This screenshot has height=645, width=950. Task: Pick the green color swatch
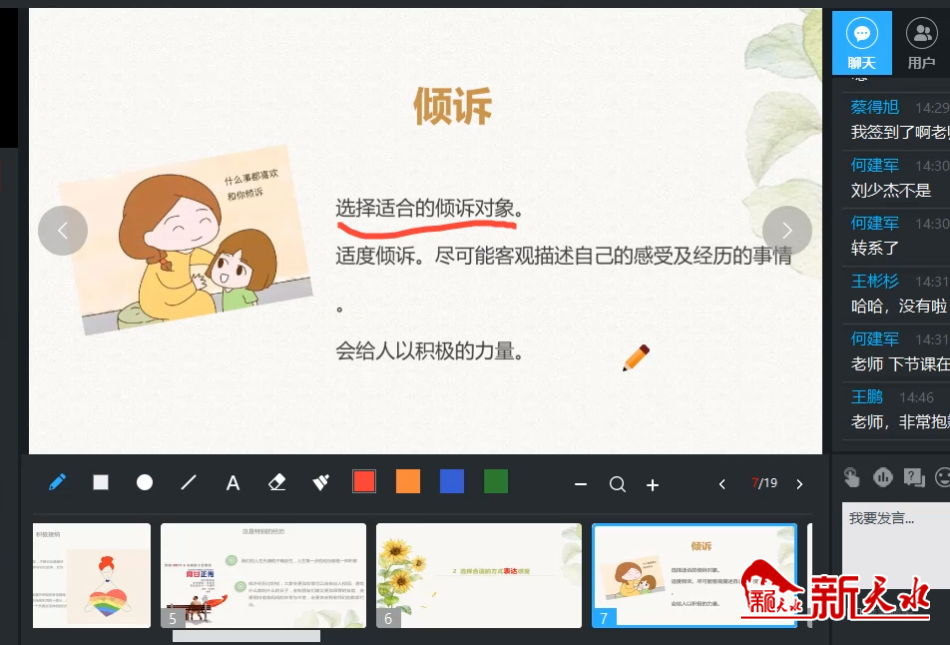pos(496,482)
